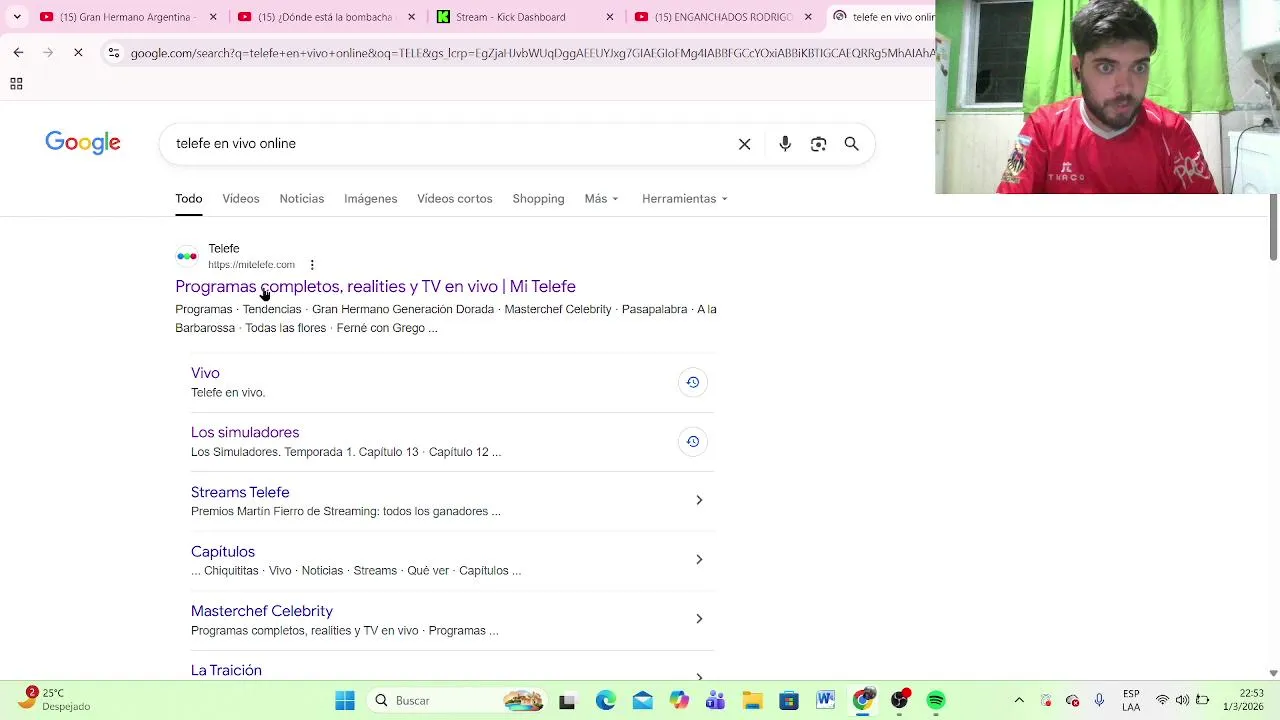
Task: Close the ENGANCHADOS RODRIGO tab
Action: point(808,17)
